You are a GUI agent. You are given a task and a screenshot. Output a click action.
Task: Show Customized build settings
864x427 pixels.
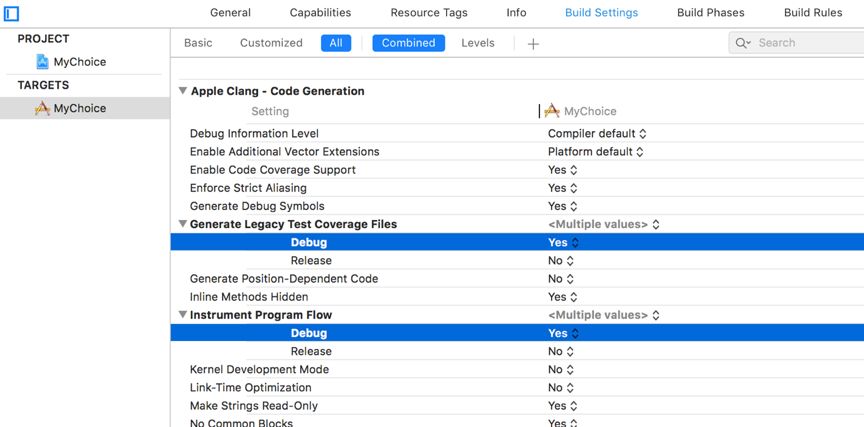(271, 43)
